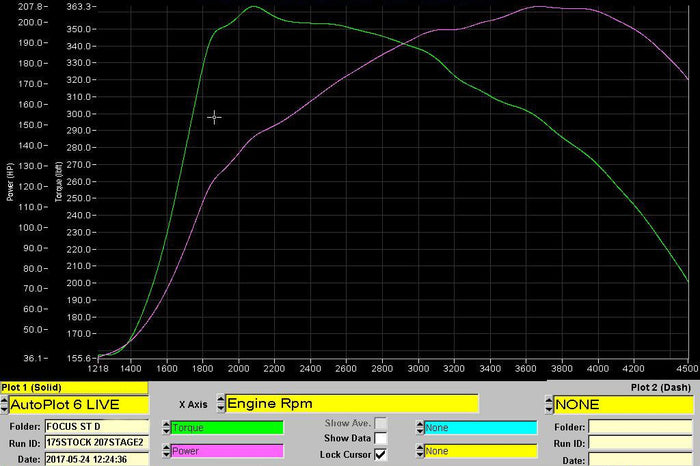The width and height of the screenshot is (700, 466).
Task: Click the white crosshair cursor on the graph
Action: [x=213, y=117]
